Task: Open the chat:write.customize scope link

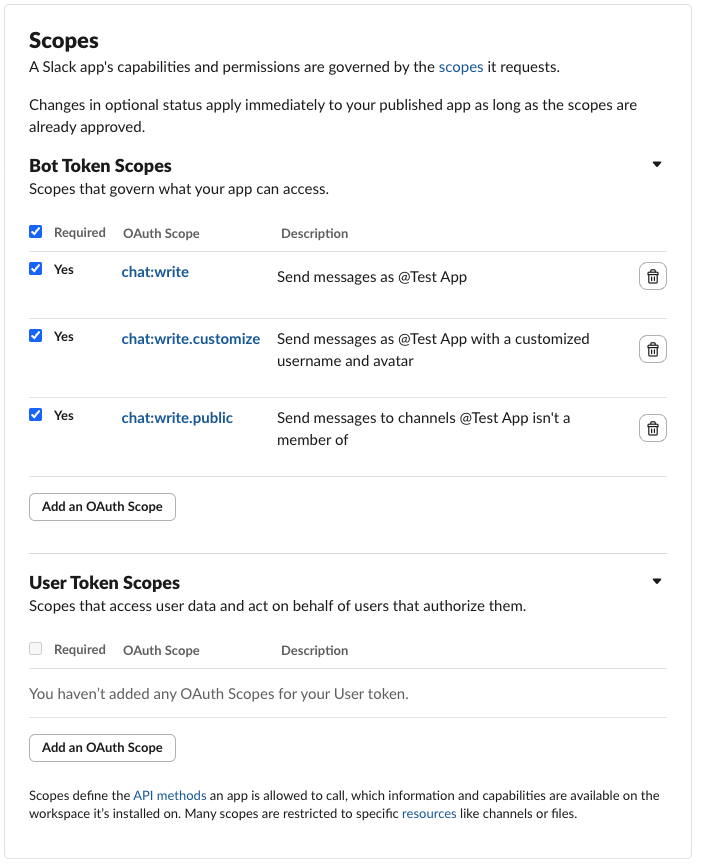Action: coord(190,339)
